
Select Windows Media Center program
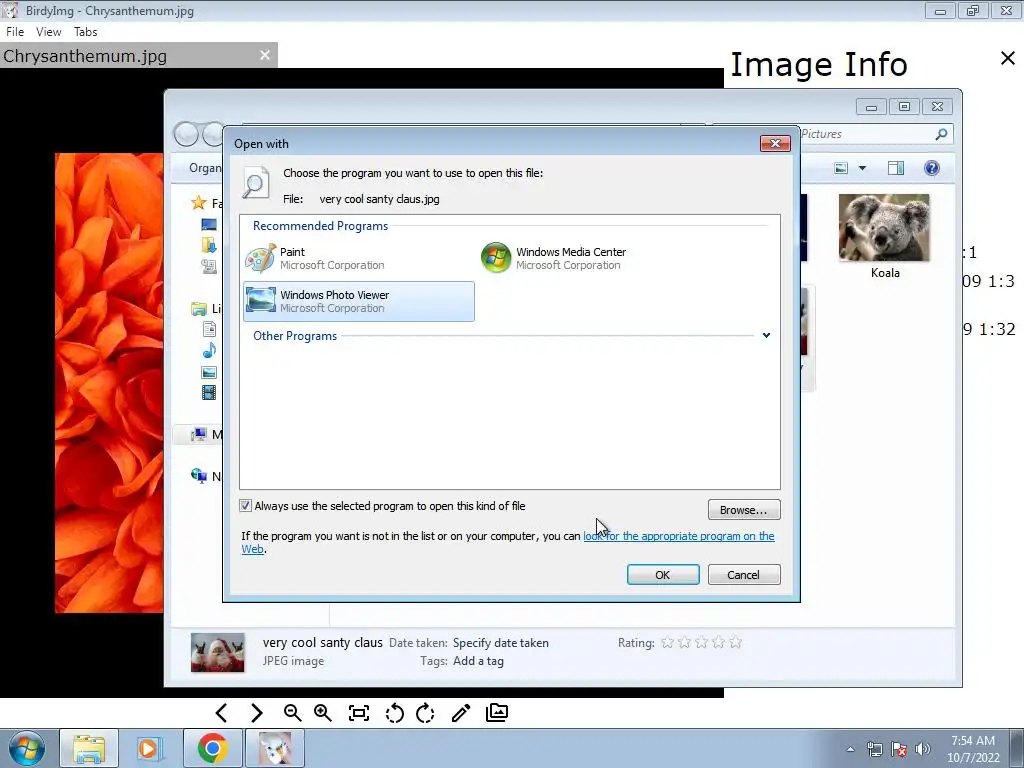tap(595, 259)
